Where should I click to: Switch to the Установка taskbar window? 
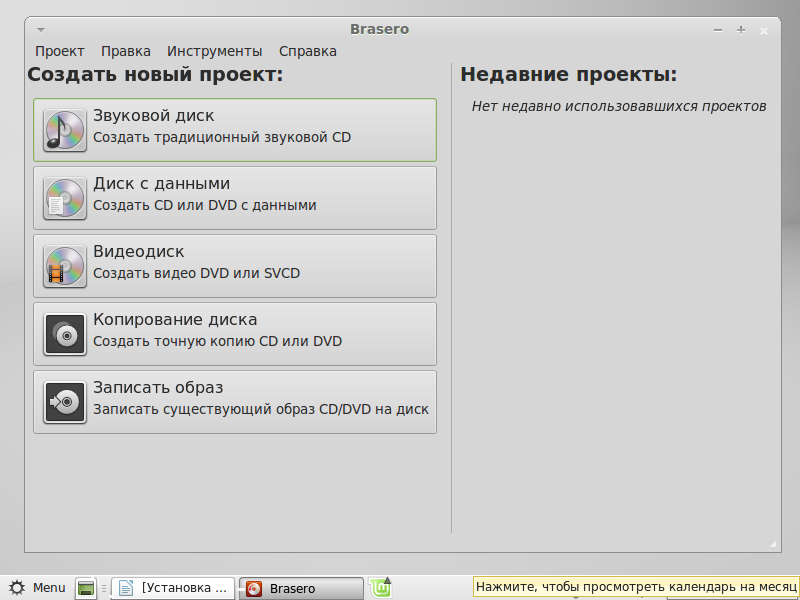[173, 588]
